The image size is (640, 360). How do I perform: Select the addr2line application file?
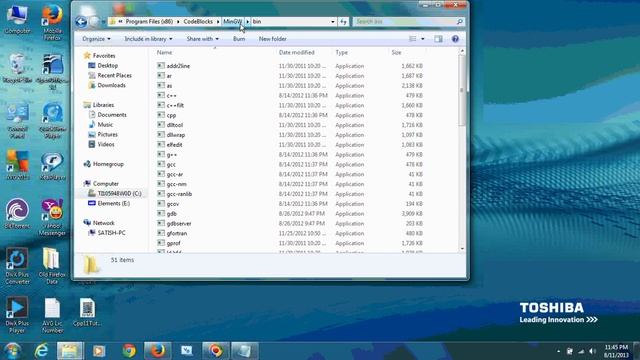(178, 66)
